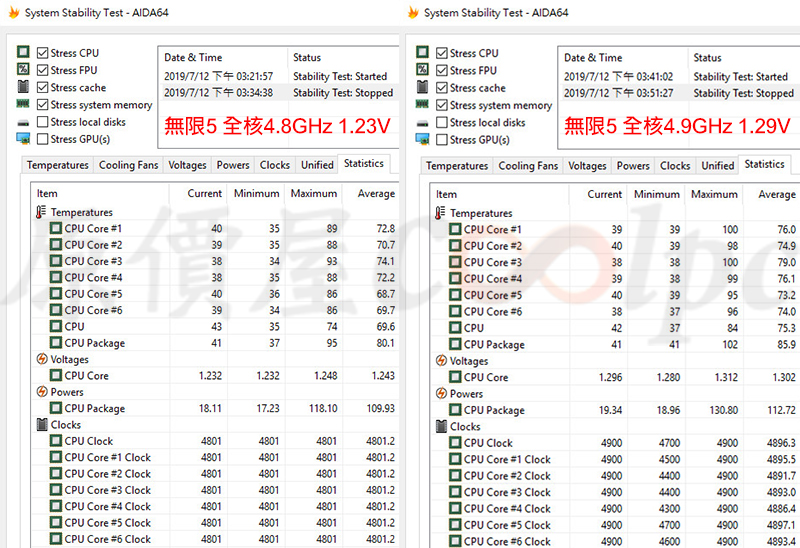Image resolution: width=800 pixels, height=548 pixels.
Task: Click Powers lightning icon in left statistics
Action: coord(42,391)
